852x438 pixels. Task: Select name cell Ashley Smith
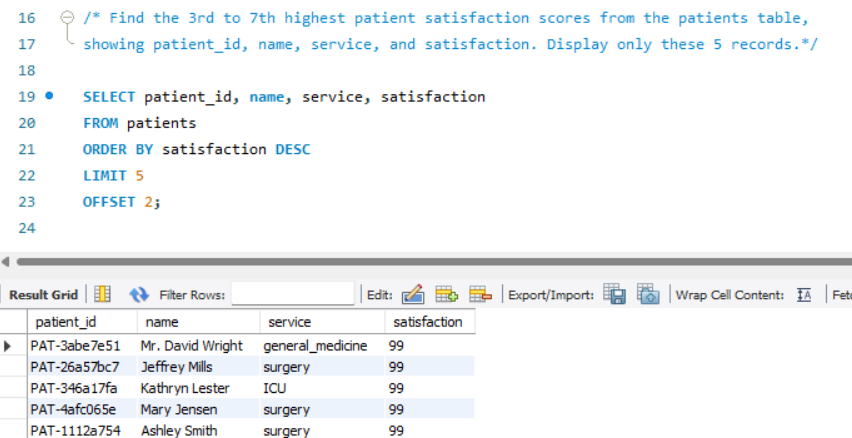[199, 430]
